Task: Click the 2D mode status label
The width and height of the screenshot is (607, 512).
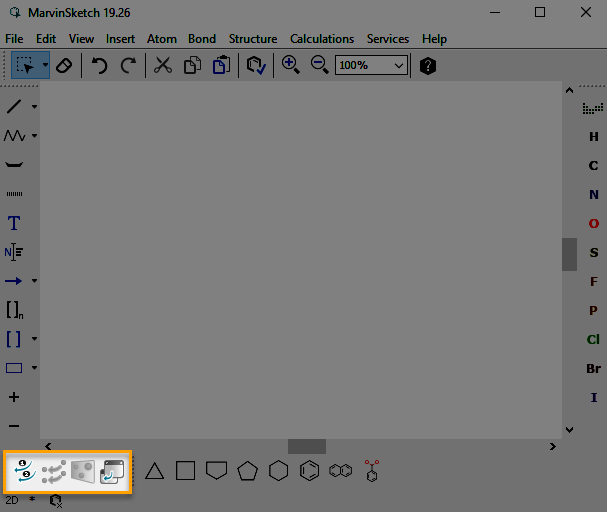Action: click(x=12, y=498)
